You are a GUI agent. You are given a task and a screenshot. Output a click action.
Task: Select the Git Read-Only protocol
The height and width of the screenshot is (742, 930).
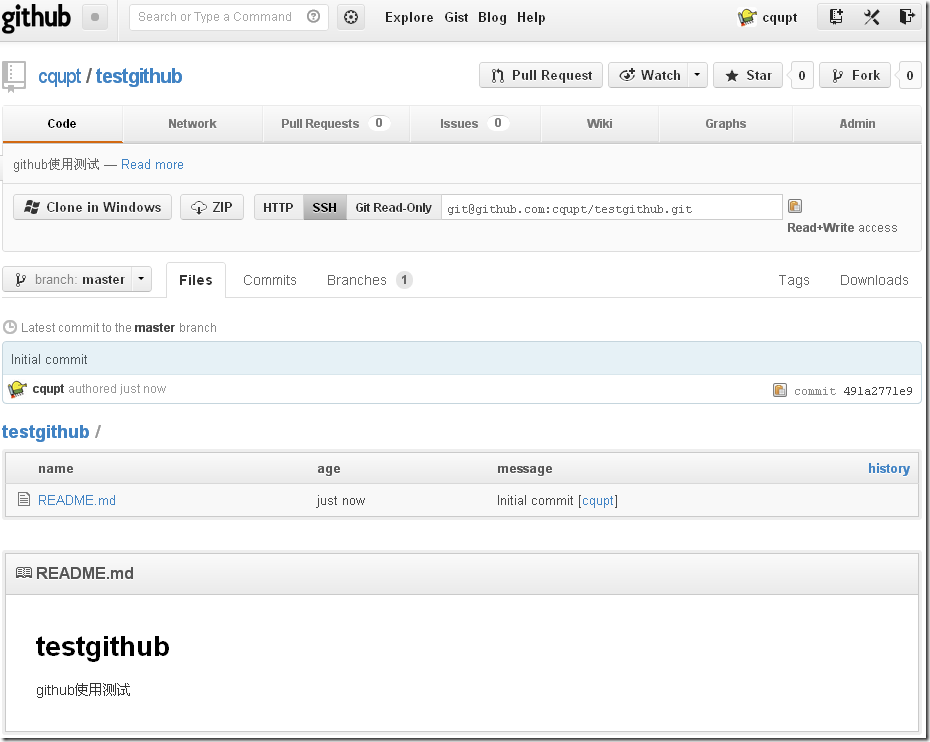[393, 208]
